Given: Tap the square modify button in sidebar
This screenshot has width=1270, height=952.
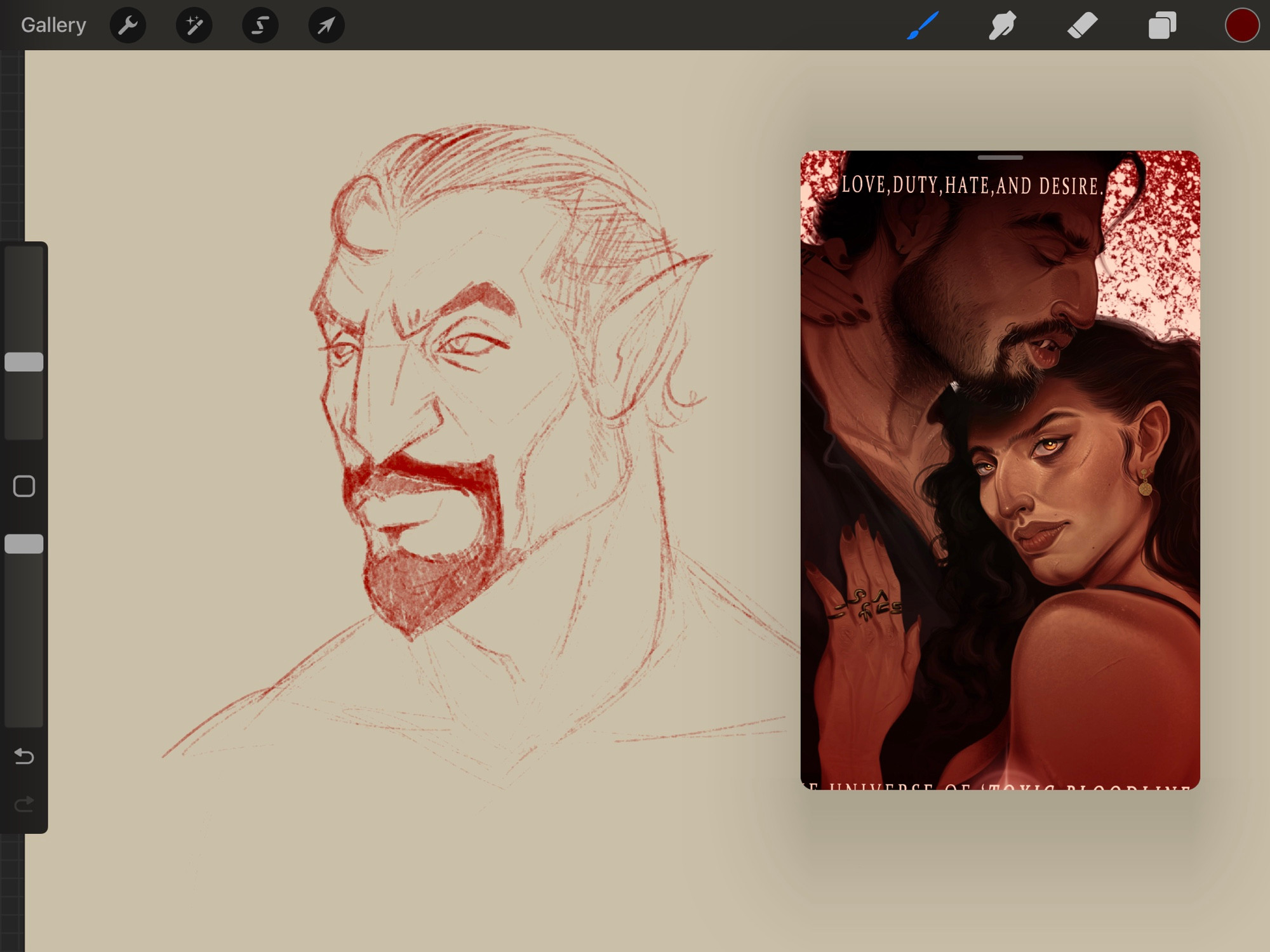Looking at the screenshot, I should click(x=24, y=486).
